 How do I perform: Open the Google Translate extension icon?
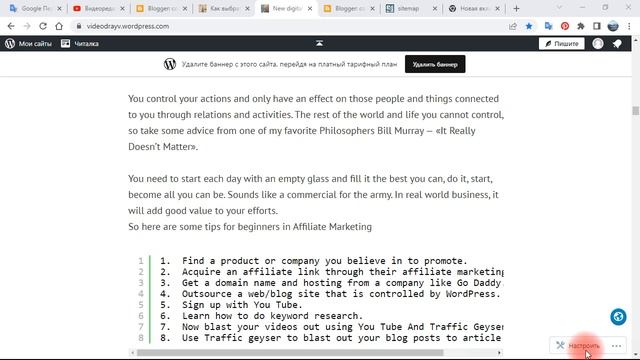click(548, 26)
